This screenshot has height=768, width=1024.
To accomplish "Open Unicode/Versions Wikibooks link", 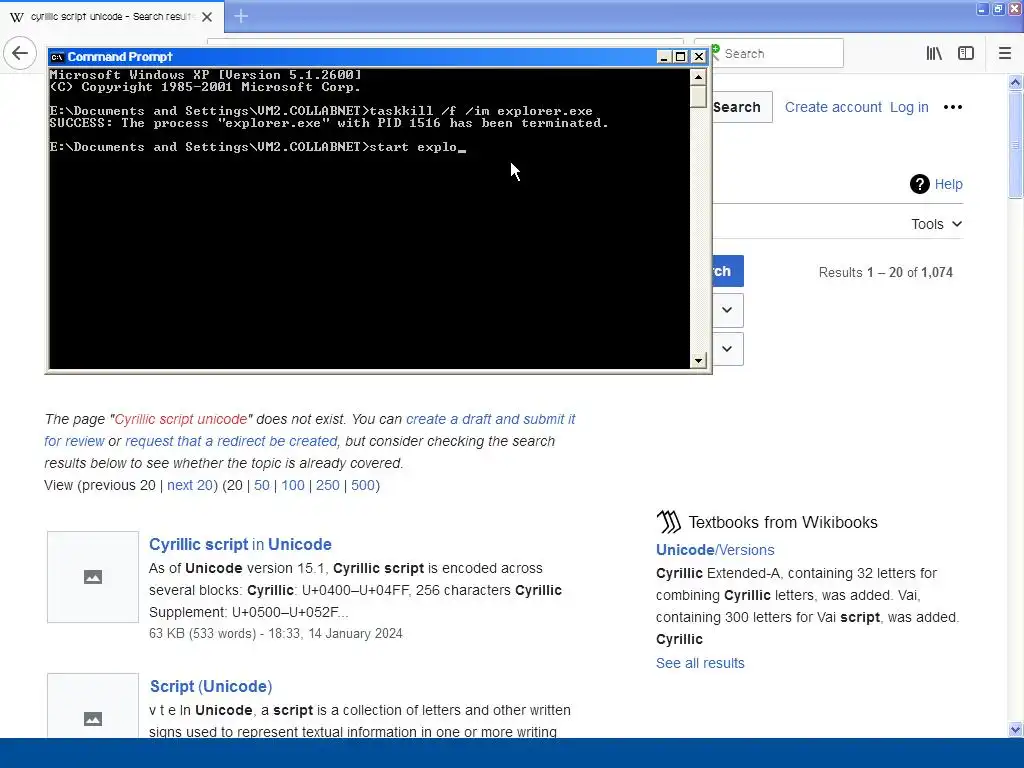I will pos(715,550).
